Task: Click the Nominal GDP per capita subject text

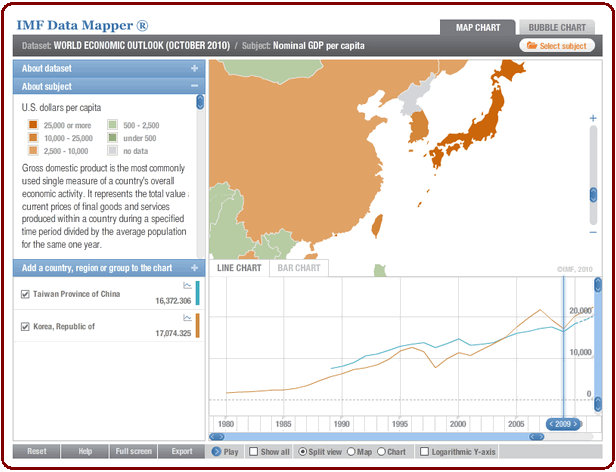Action: (319, 46)
